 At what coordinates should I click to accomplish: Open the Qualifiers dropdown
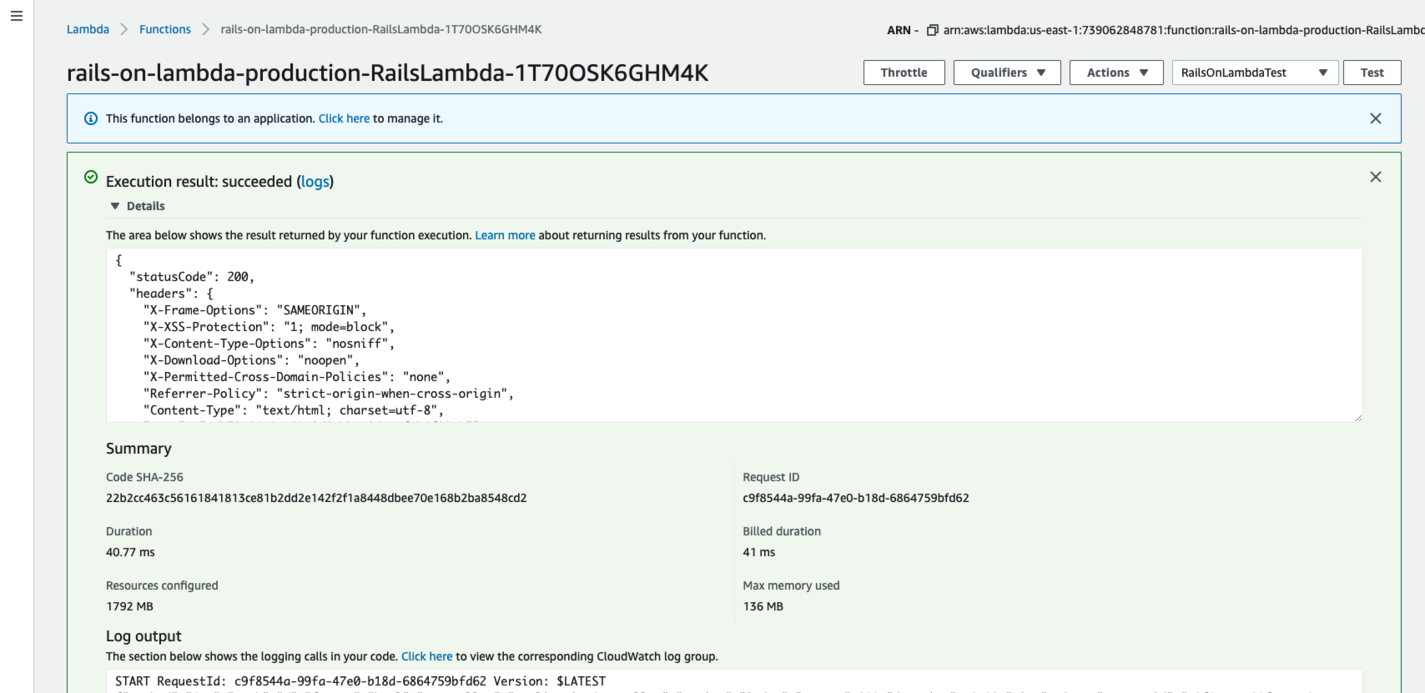click(1006, 72)
